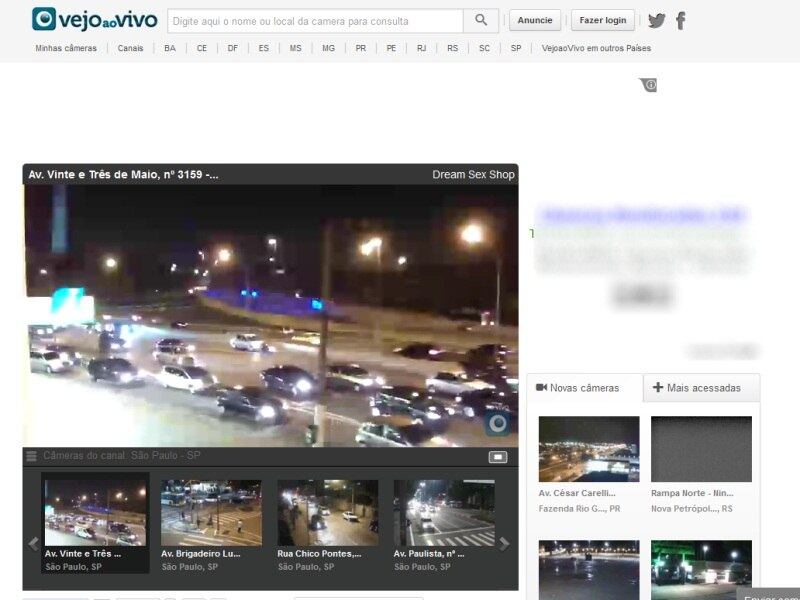
Task: Open Av. Vinte e Três thumbnail
Action: (x=95, y=513)
